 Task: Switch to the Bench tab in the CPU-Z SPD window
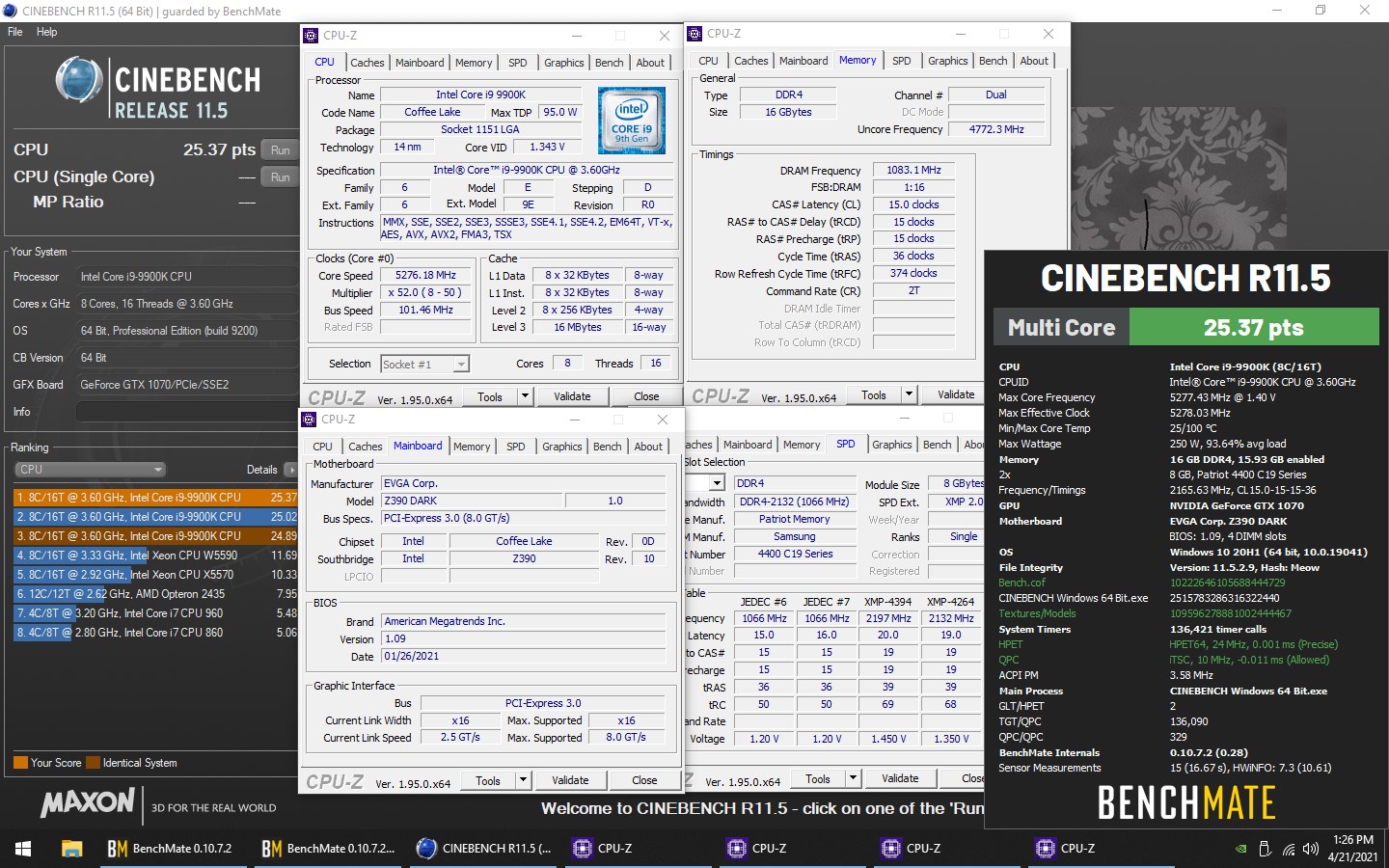937,445
